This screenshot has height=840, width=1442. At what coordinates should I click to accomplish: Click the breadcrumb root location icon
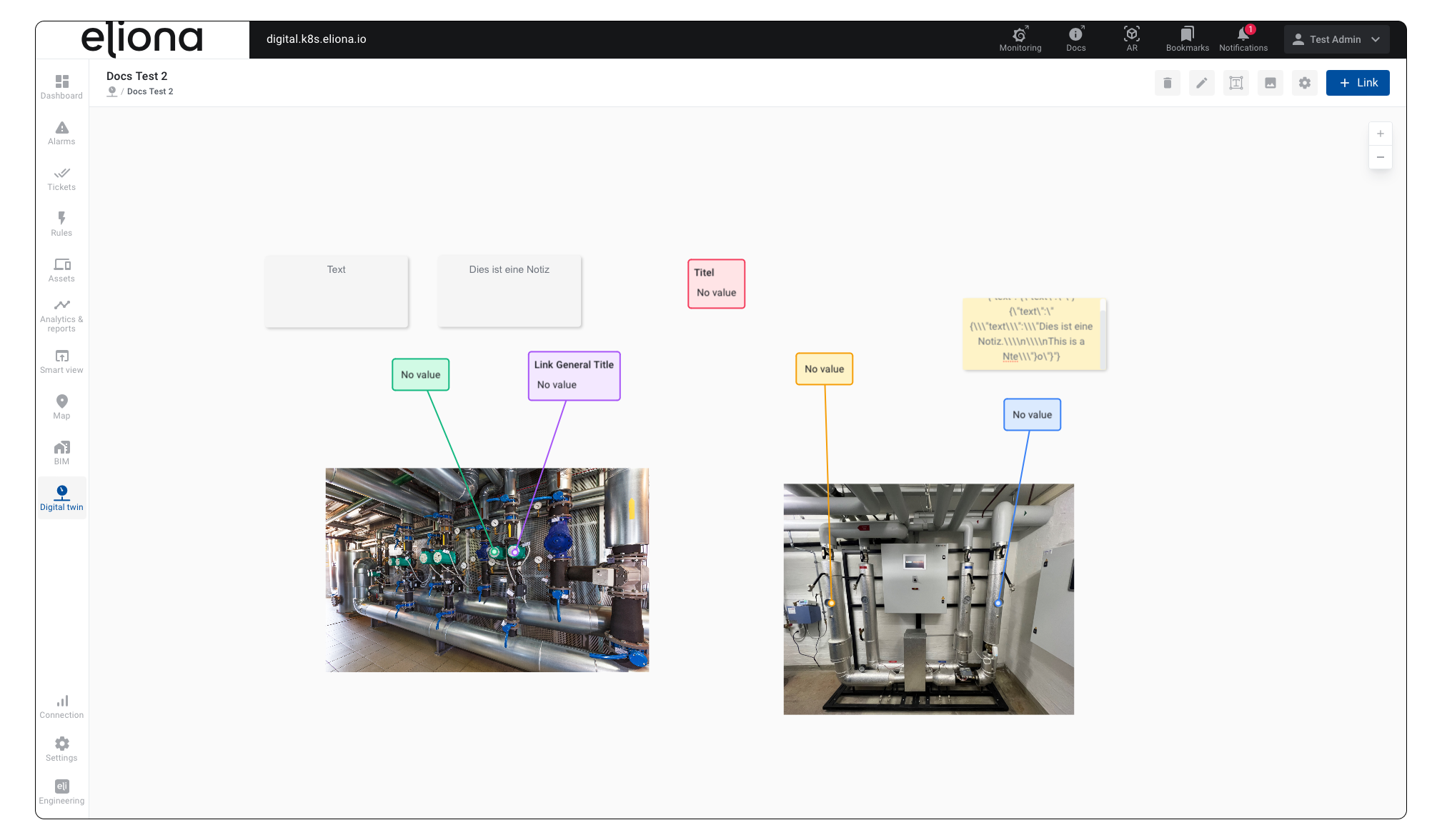point(111,91)
